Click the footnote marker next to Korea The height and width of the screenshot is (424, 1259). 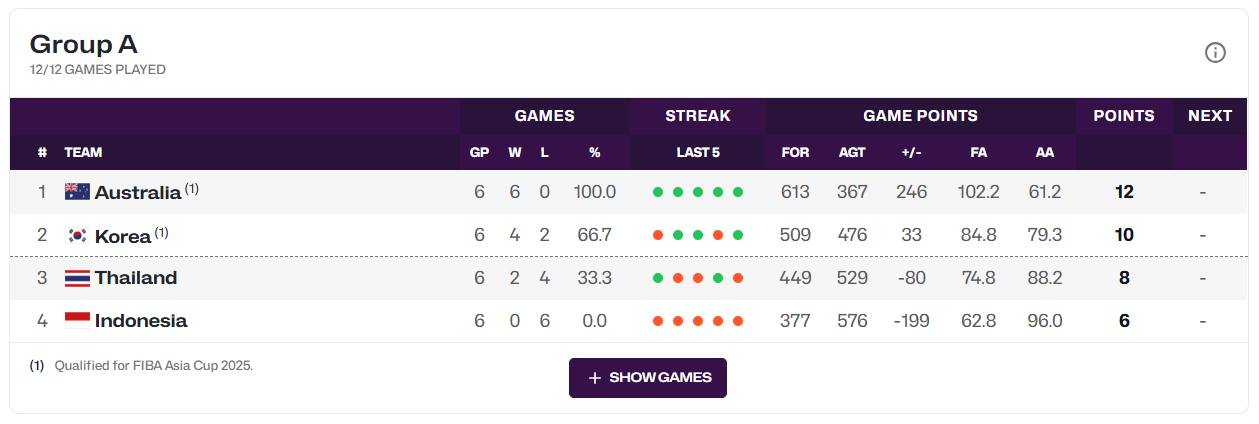click(x=161, y=232)
